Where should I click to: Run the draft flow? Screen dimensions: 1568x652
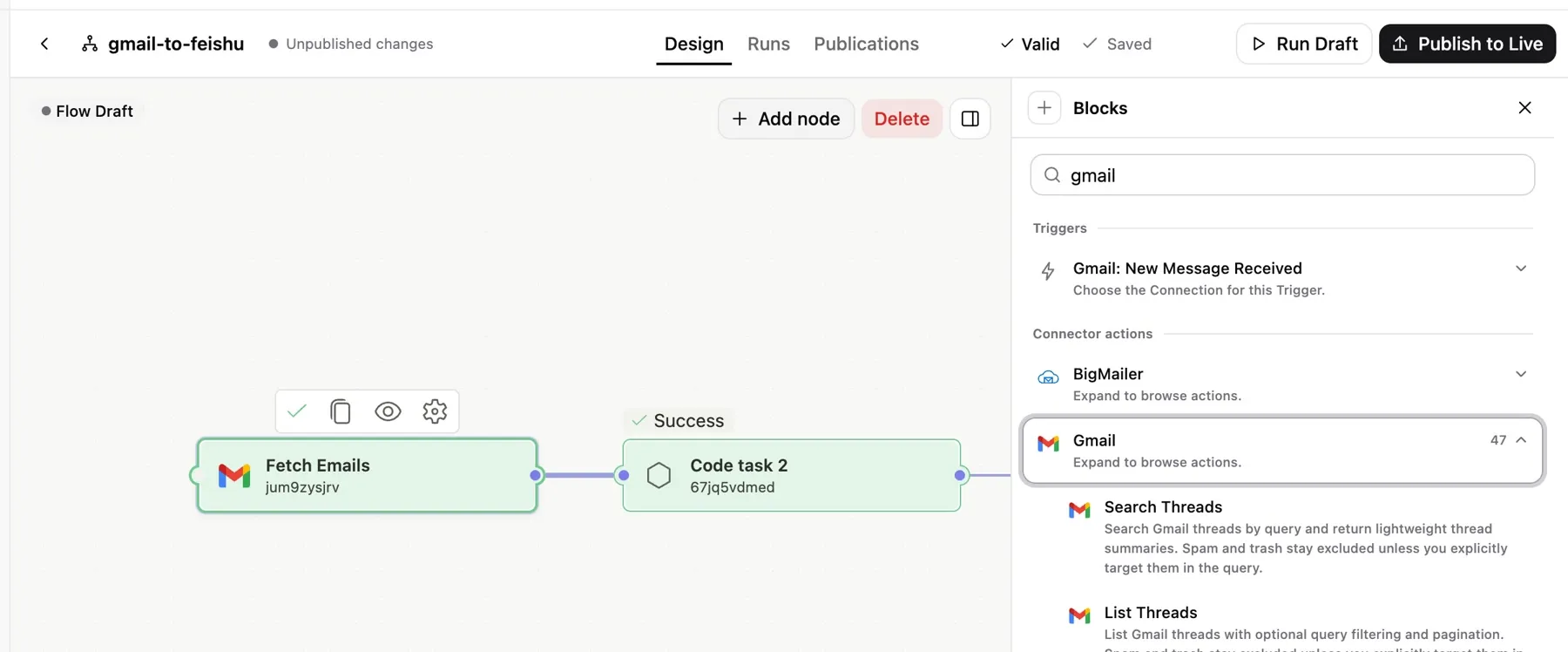(1304, 44)
